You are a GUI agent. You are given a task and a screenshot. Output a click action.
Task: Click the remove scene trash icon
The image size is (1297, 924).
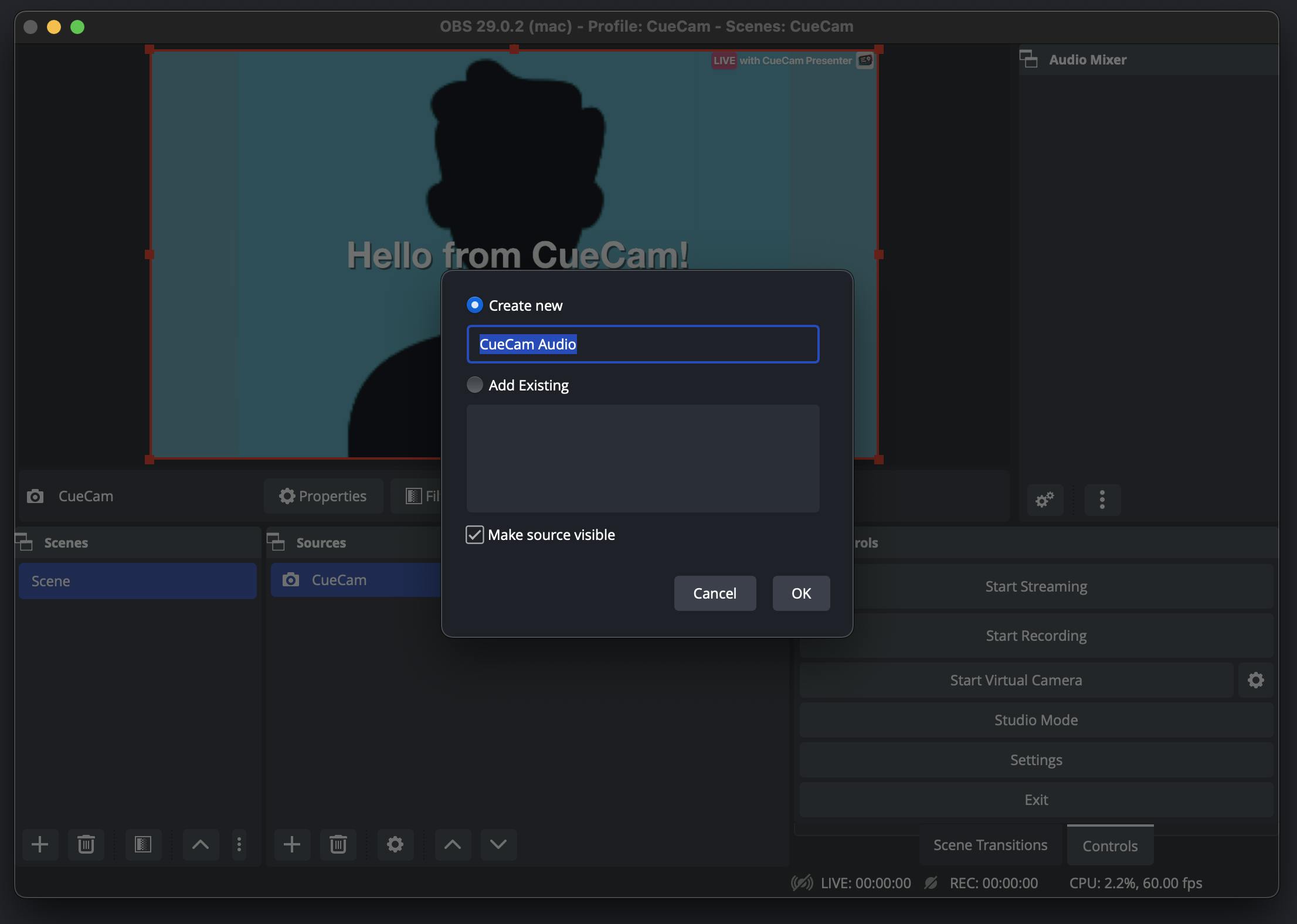click(x=86, y=844)
